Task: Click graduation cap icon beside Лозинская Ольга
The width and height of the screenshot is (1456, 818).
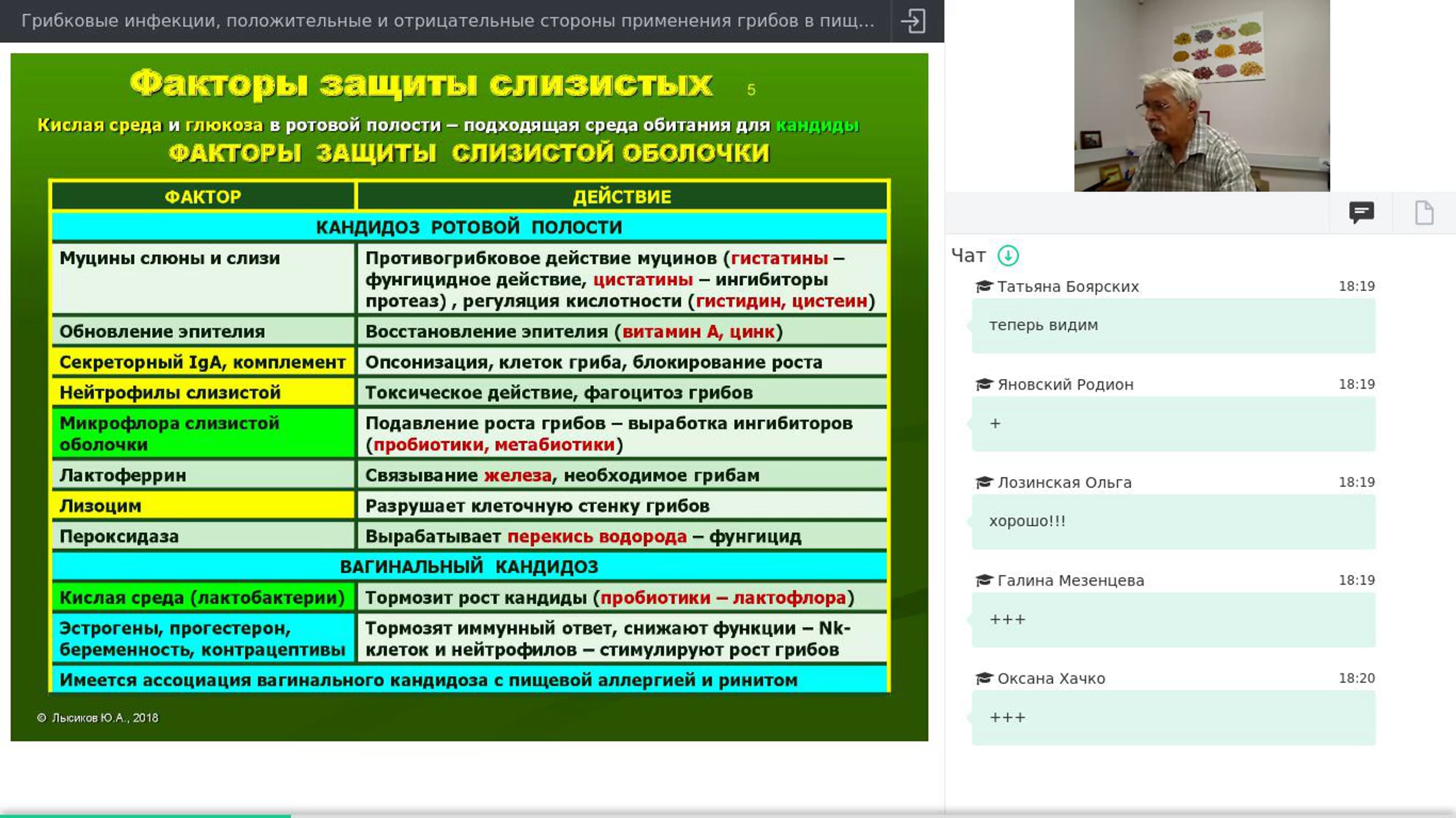Action: (x=983, y=483)
